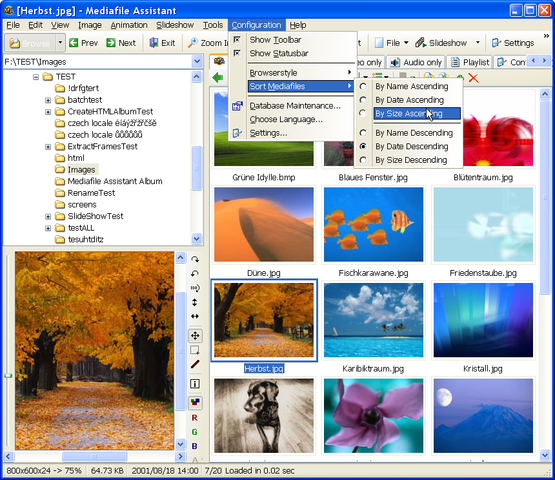The width and height of the screenshot is (555, 480).
Task: Switch to the Playlist tab
Action: point(470,62)
